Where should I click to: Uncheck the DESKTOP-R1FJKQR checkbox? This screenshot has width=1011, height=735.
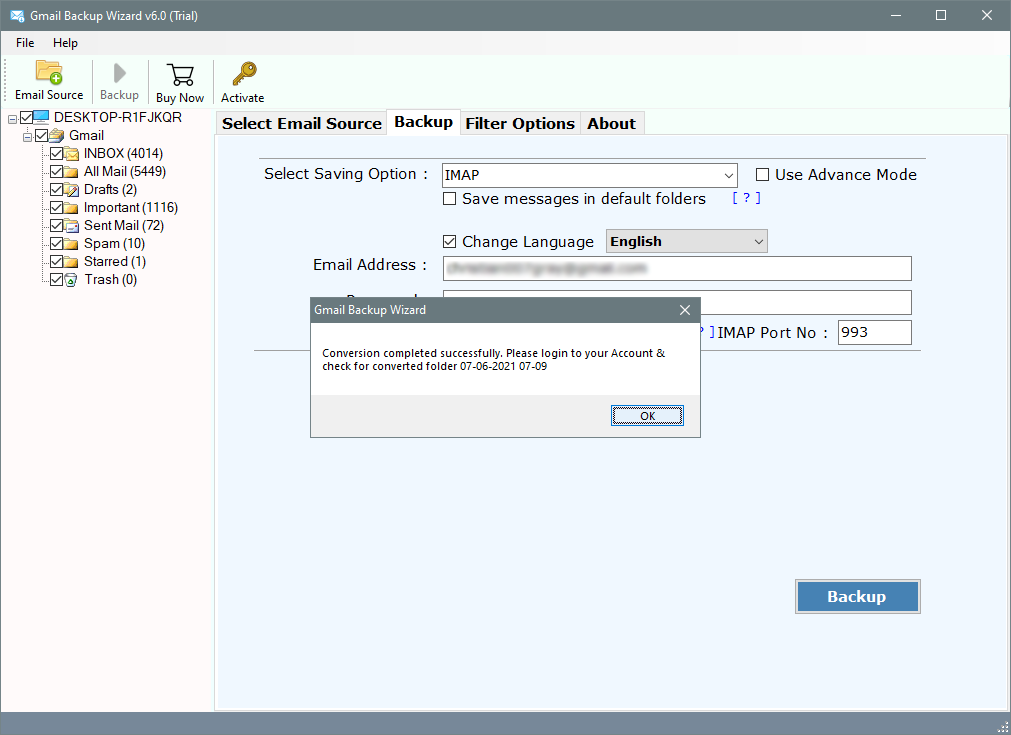pyautogui.click(x=26, y=117)
